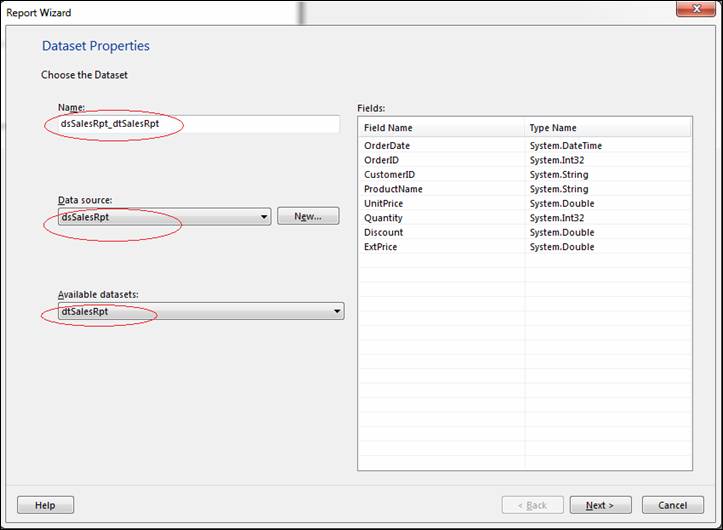Click the Field Name column header
The image size is (723, 530).
442,128
